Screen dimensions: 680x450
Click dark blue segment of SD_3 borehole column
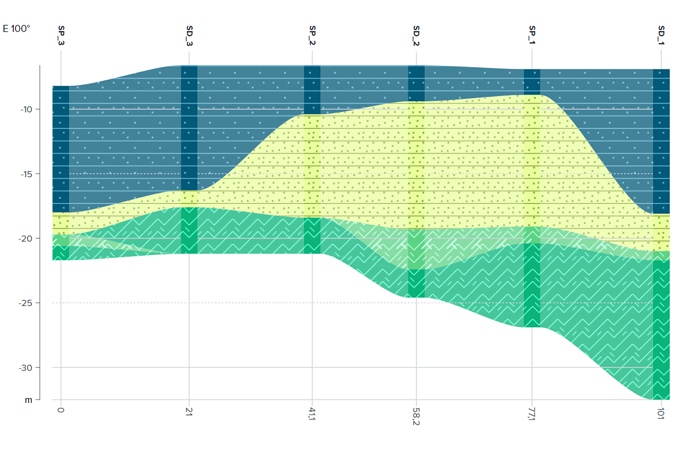(189, 125)
